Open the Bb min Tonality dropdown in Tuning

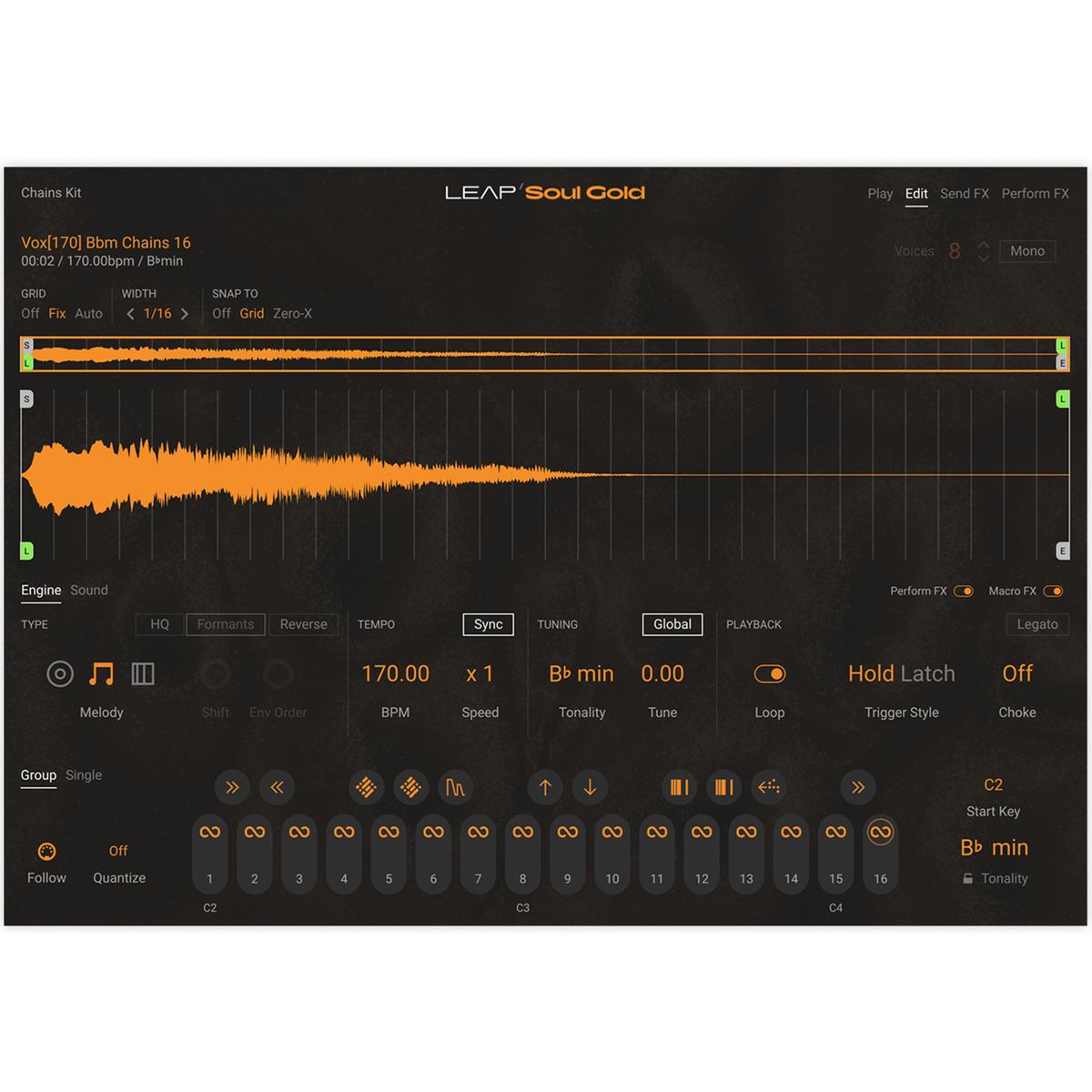pos(581,674)
